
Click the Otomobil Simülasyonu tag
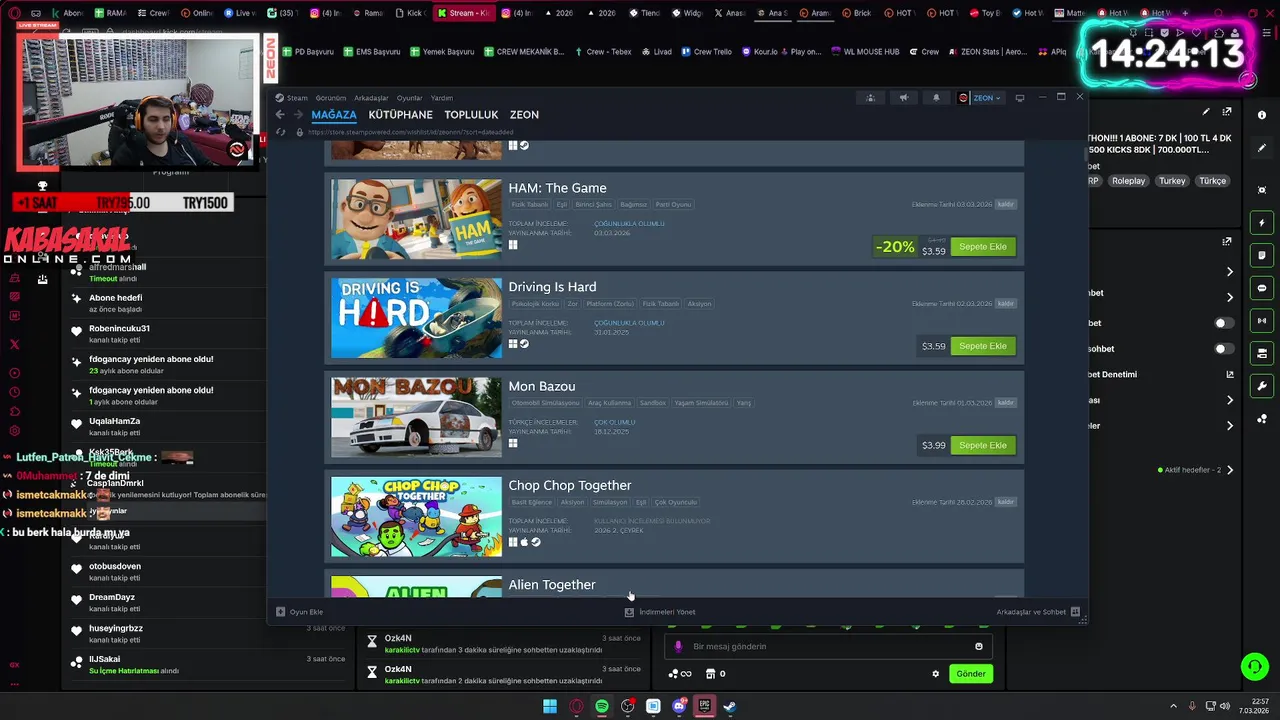(545, 403)
